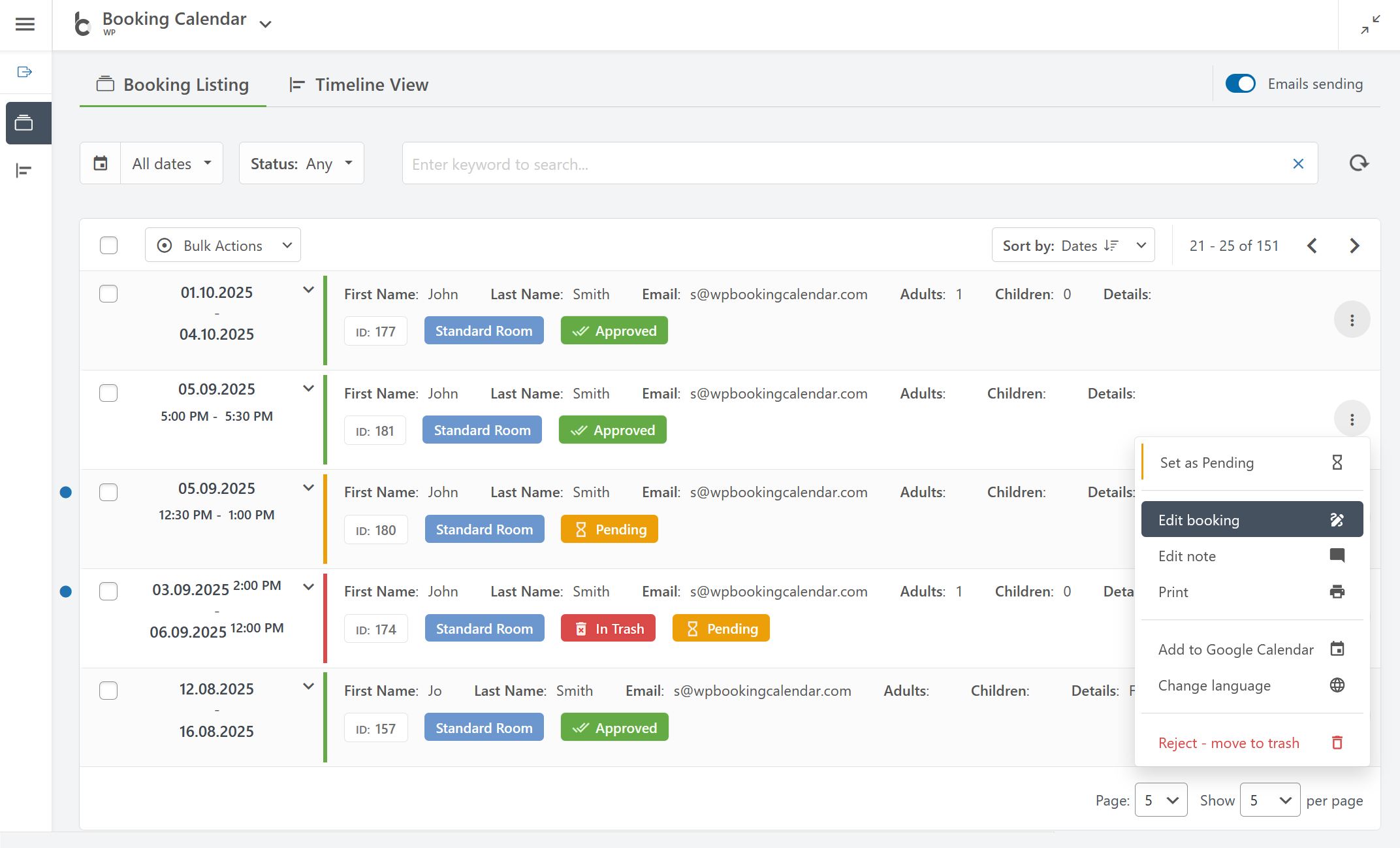This screenshot has height=848, width=1400.
Task: Focus the keyword search field
Action: (x=842, y=164)
